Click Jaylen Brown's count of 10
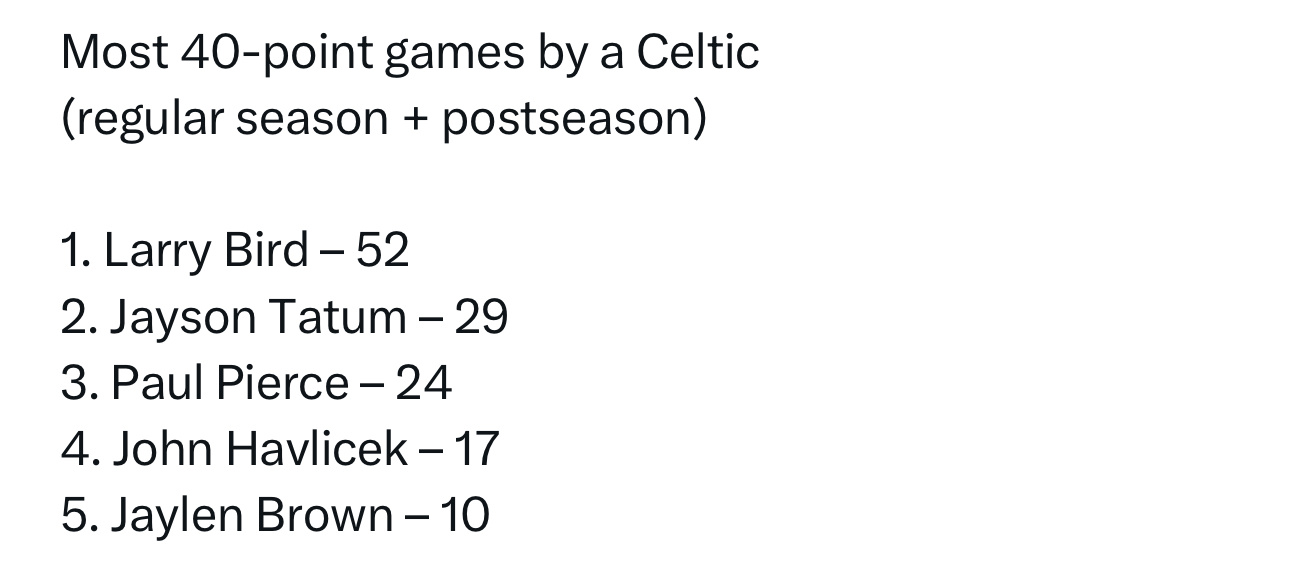The width and height of the screenshot is (1290, 580). tap(465, 515)
